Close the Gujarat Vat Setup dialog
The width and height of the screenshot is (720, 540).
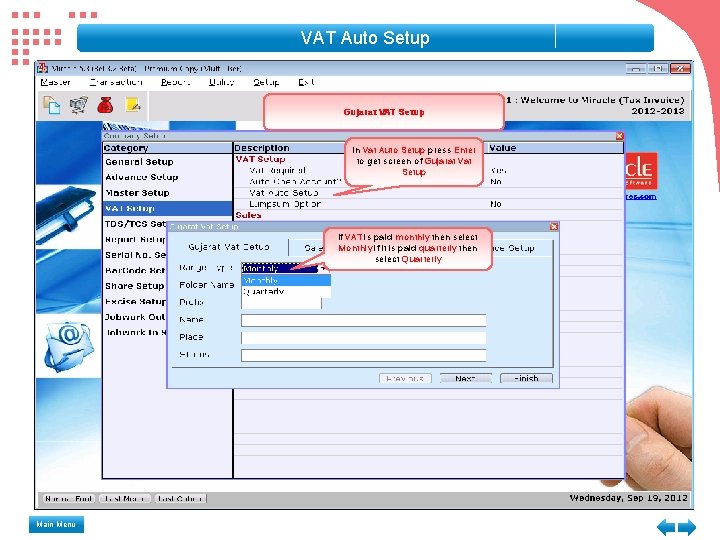[554, 226]
